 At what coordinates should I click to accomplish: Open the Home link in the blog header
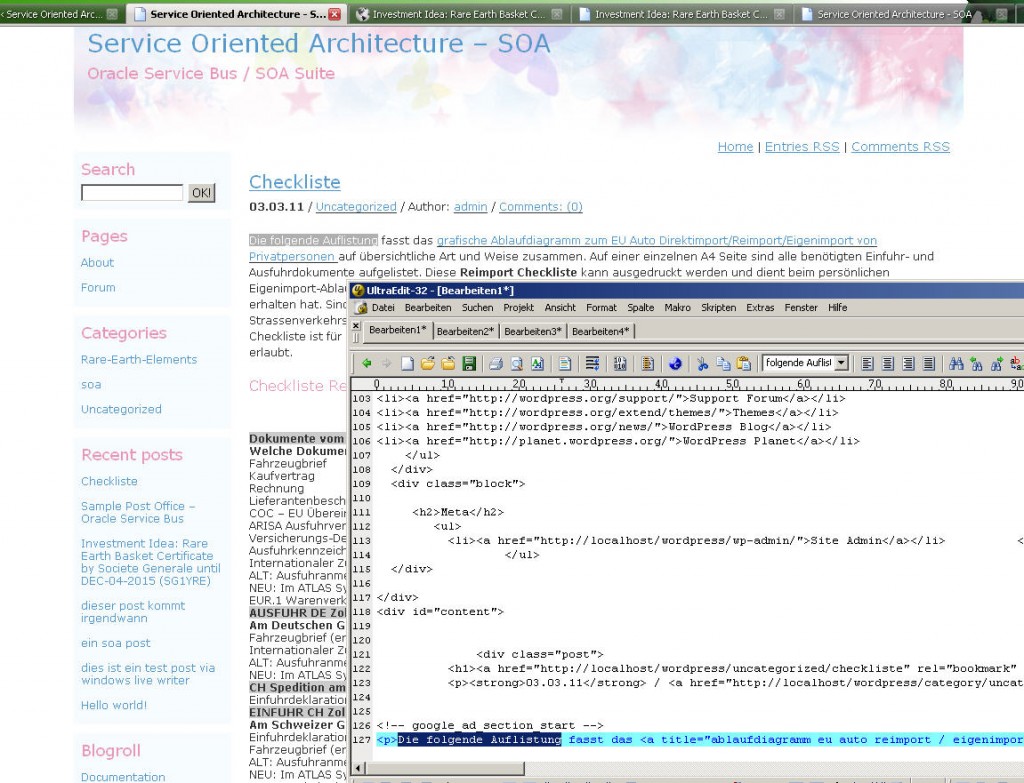coord(735,147)
